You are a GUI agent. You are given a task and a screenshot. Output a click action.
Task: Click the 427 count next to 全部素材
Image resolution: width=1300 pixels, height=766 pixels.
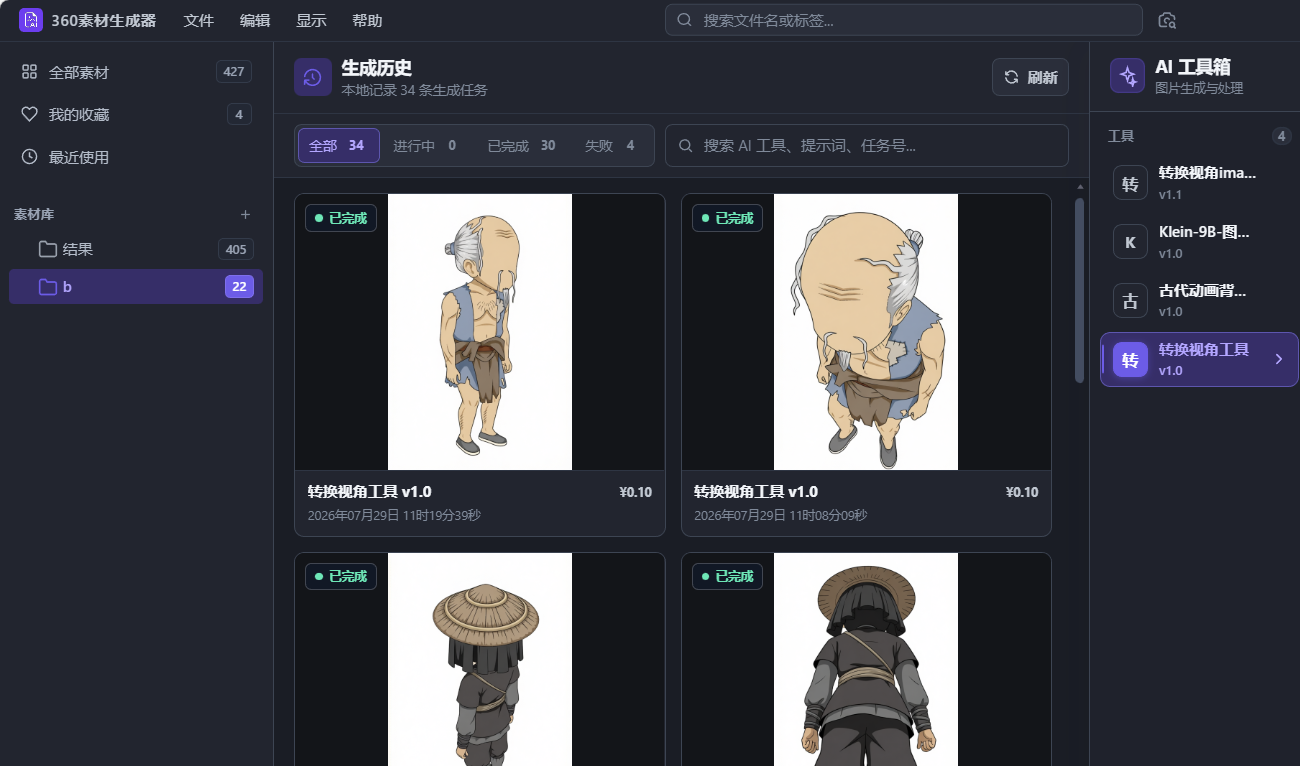coord(234,72)
